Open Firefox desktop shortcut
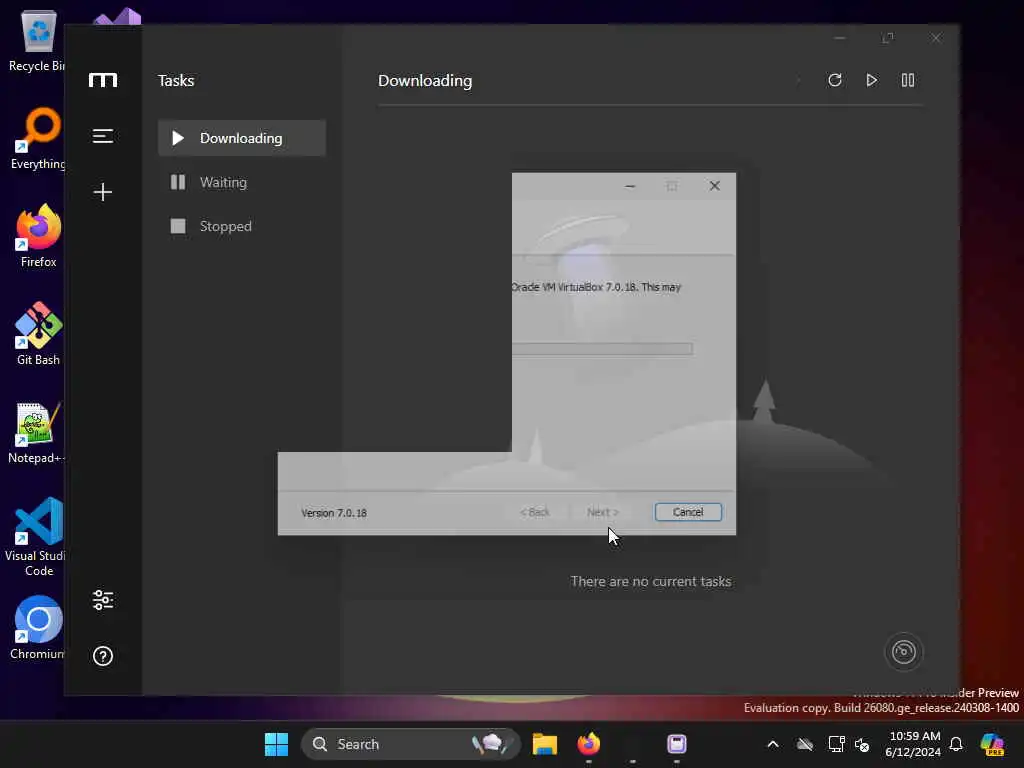This screenshot has width=1024, height=768. (38, 236)
